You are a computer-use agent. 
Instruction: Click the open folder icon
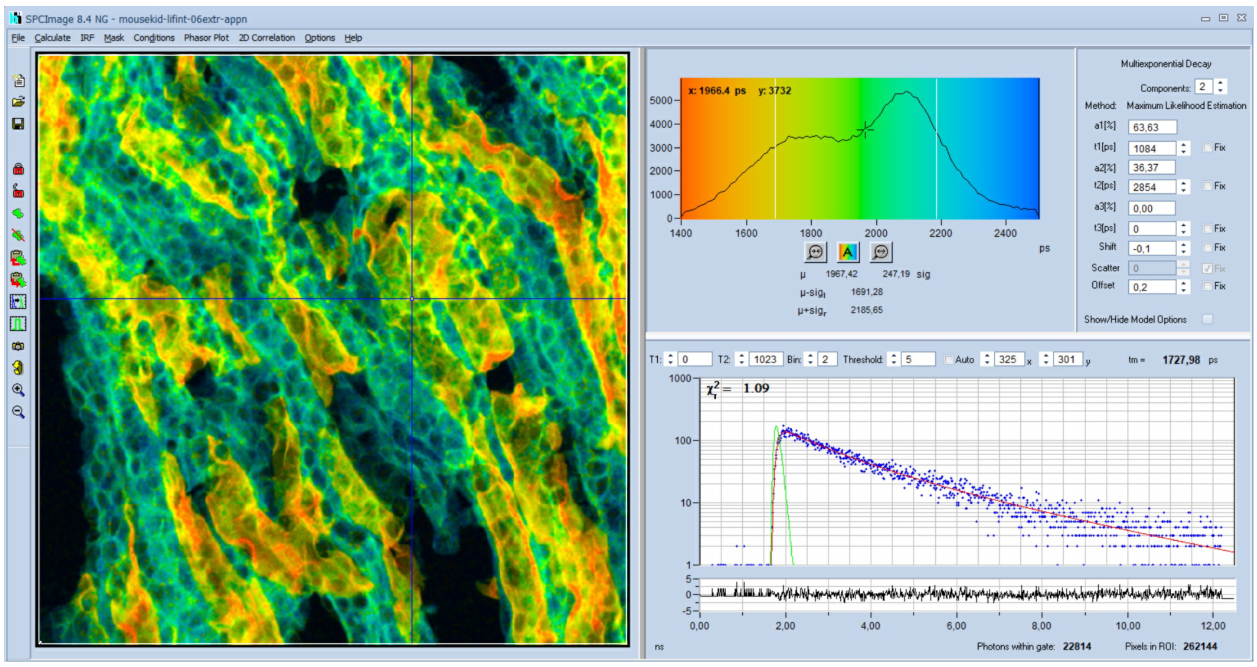pos(18,102)
